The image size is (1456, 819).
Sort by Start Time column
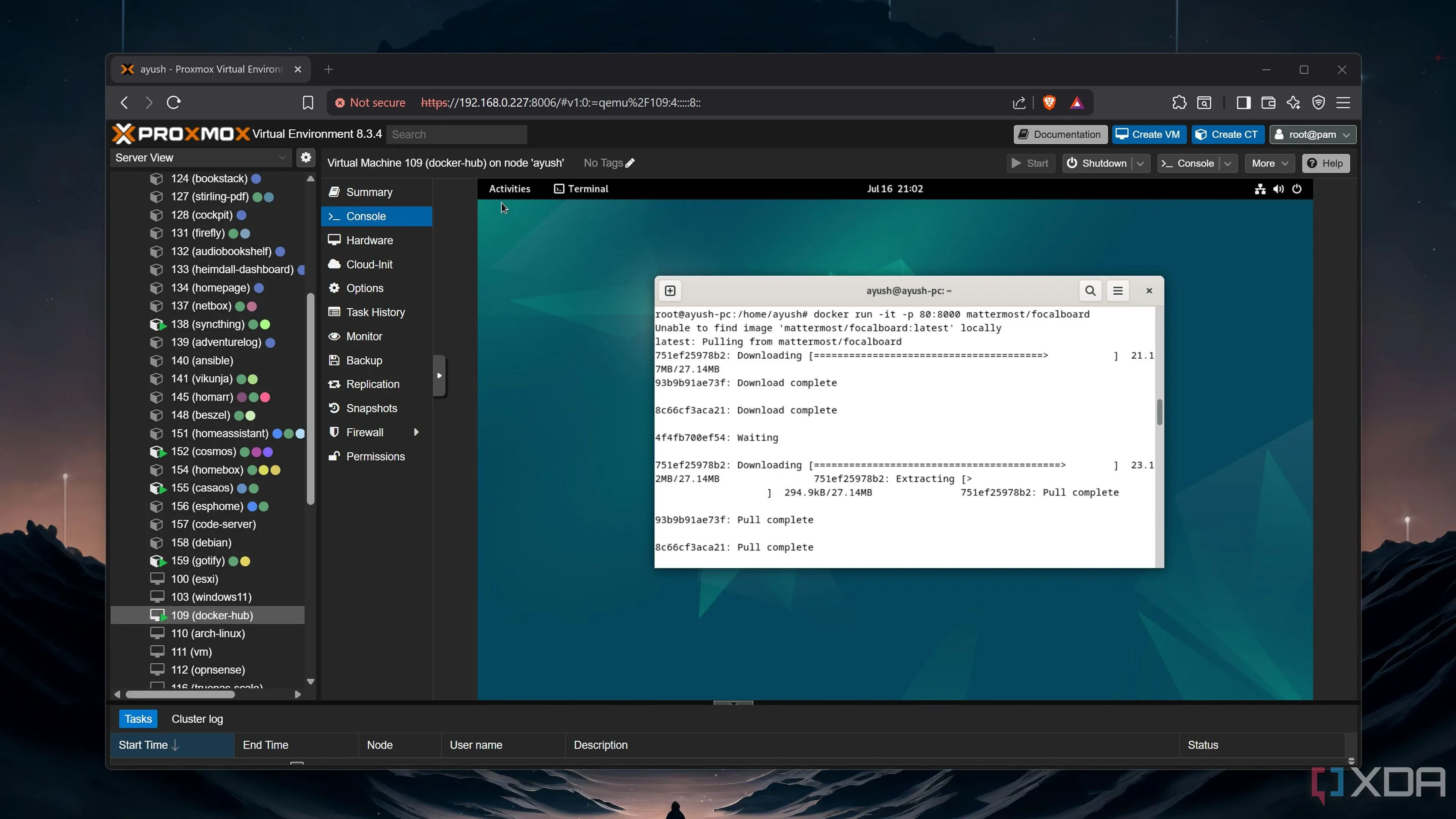172,745
